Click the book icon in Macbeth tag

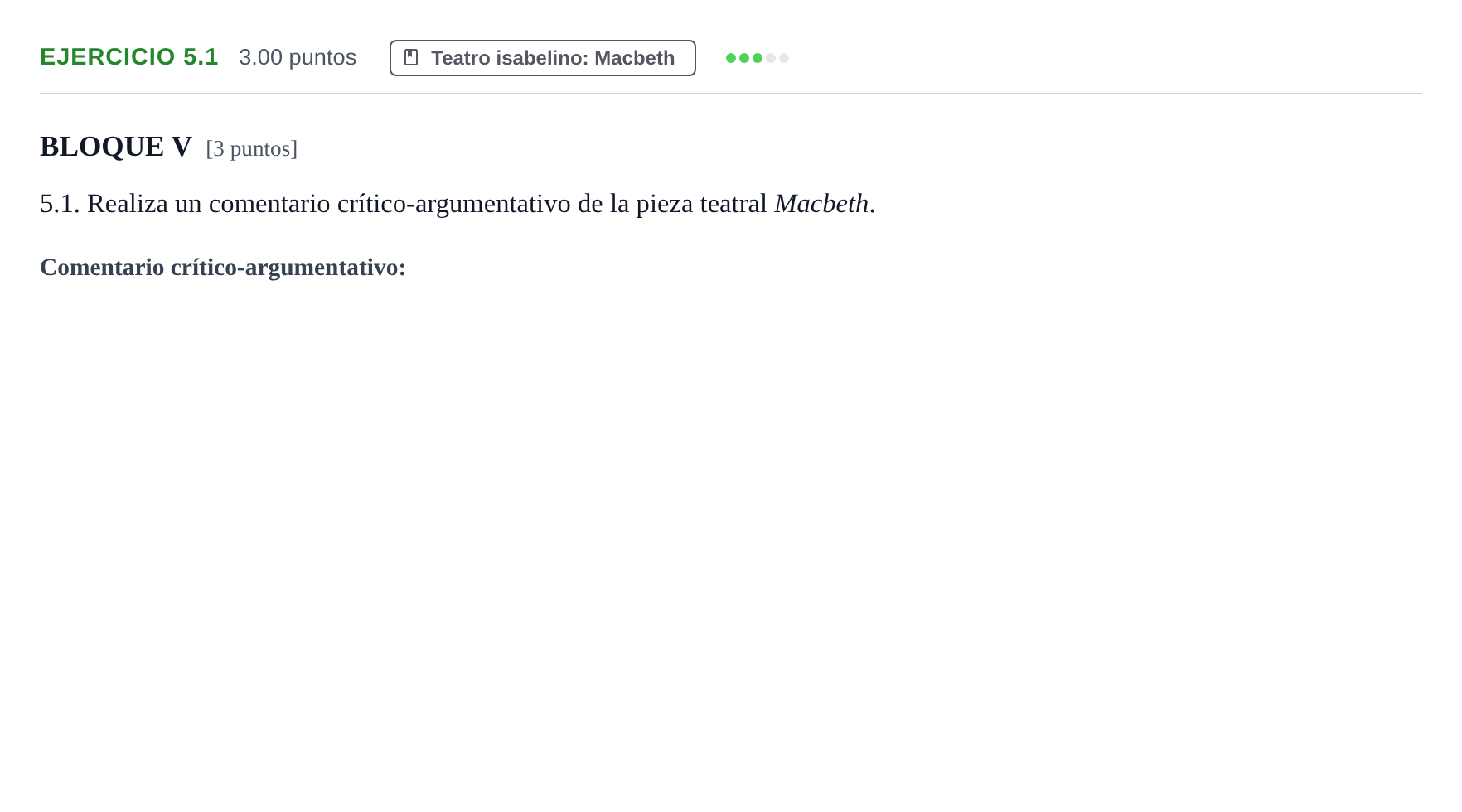click(411, 57)
